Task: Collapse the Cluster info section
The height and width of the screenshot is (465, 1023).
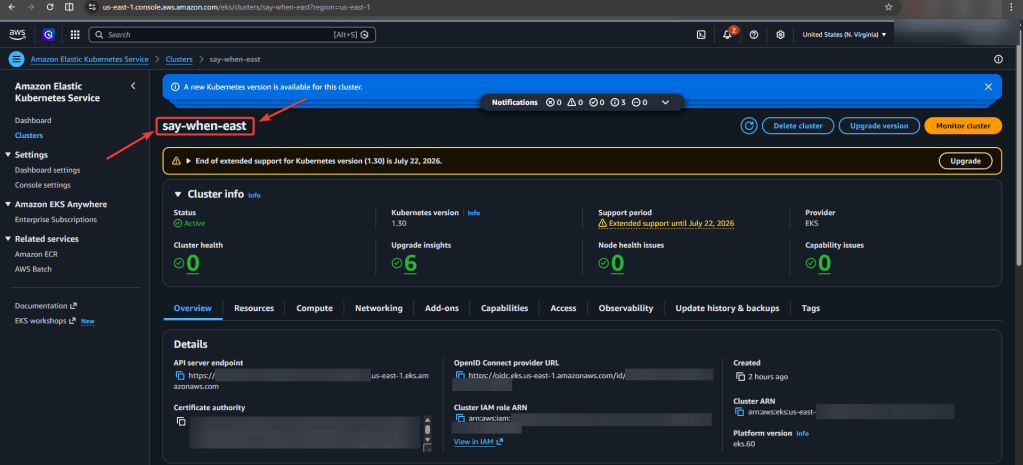Action: [x=178, y=194]
